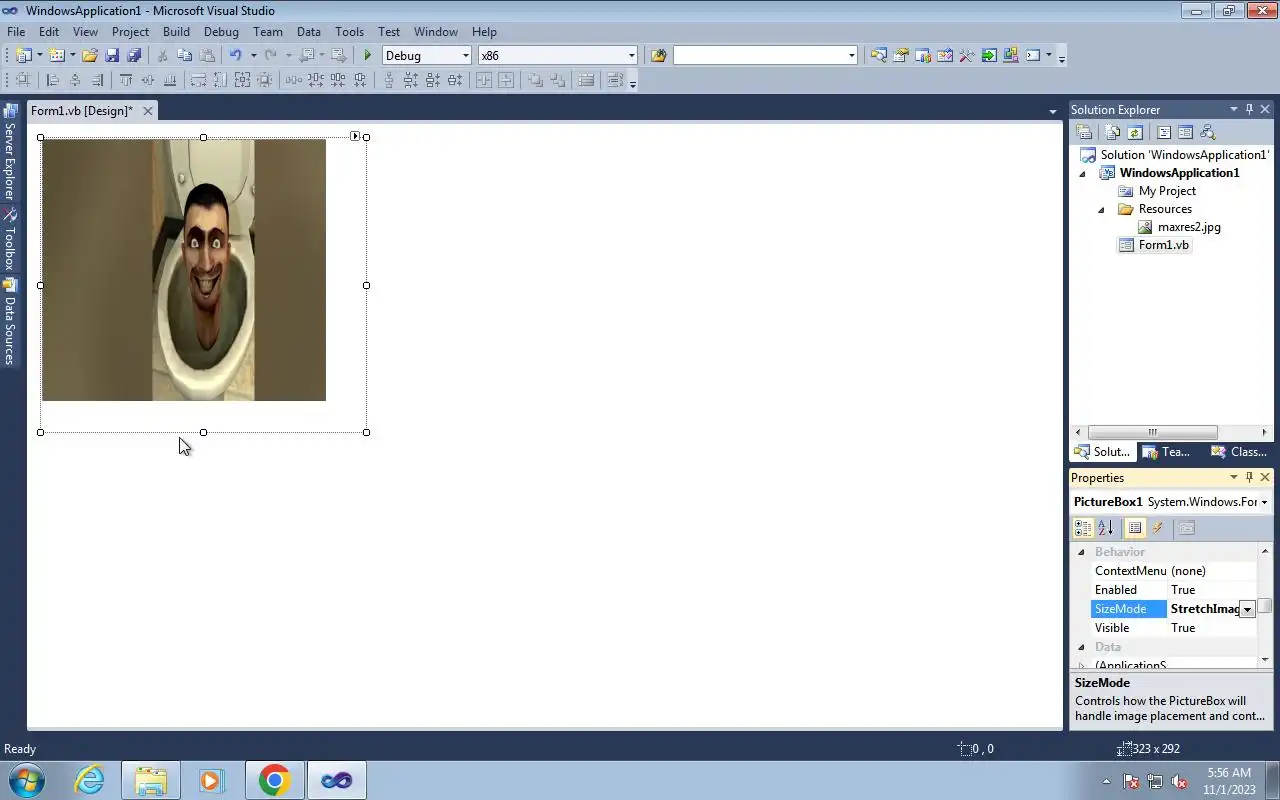Collapse the Behavior property category
The width and height of the screenshot is (1280, 800).
[1081, 552]
